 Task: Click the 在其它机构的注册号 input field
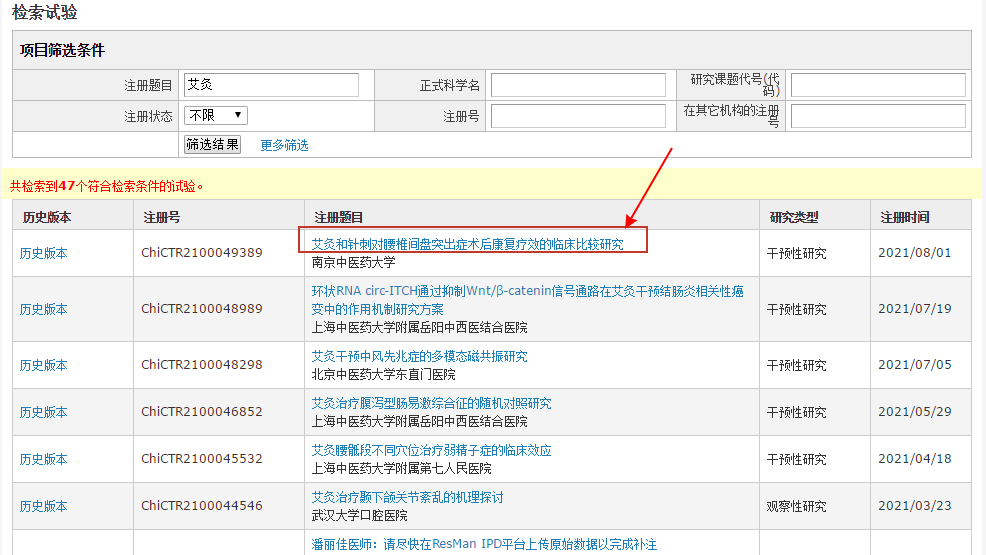(x=878, y=117)
